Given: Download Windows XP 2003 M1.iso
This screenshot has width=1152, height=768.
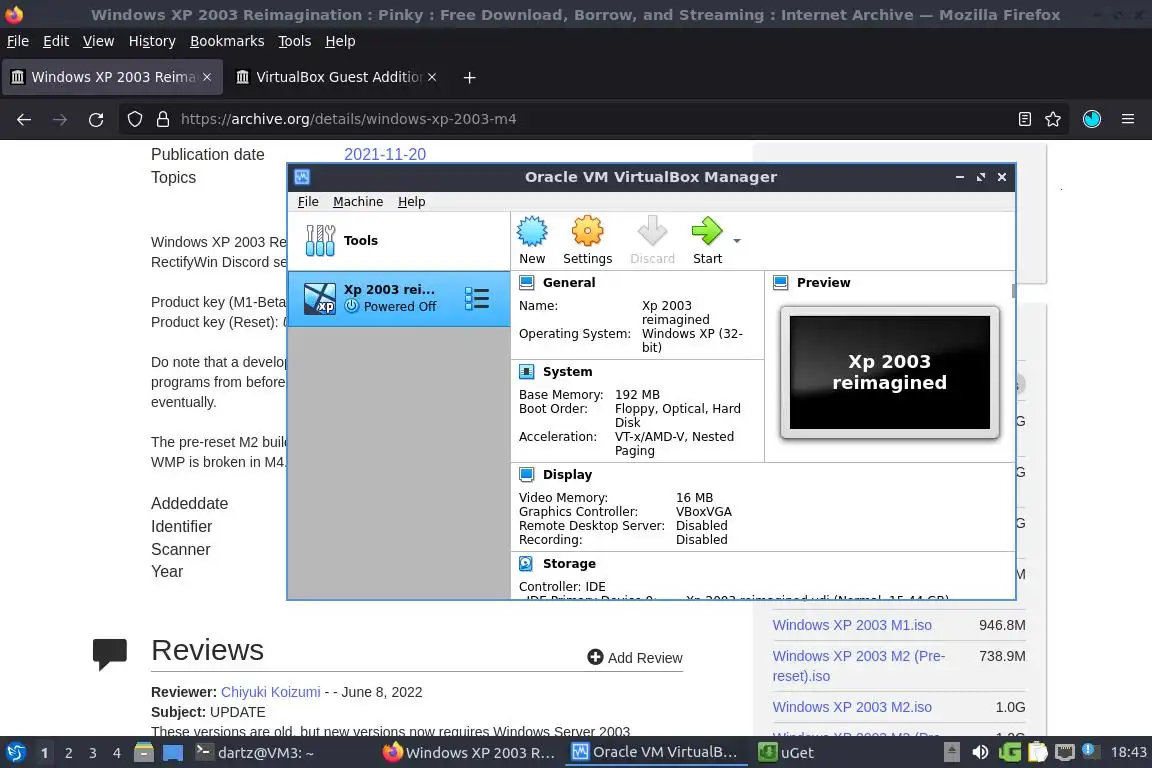Looking at the screenshot, I should point(852,625).
